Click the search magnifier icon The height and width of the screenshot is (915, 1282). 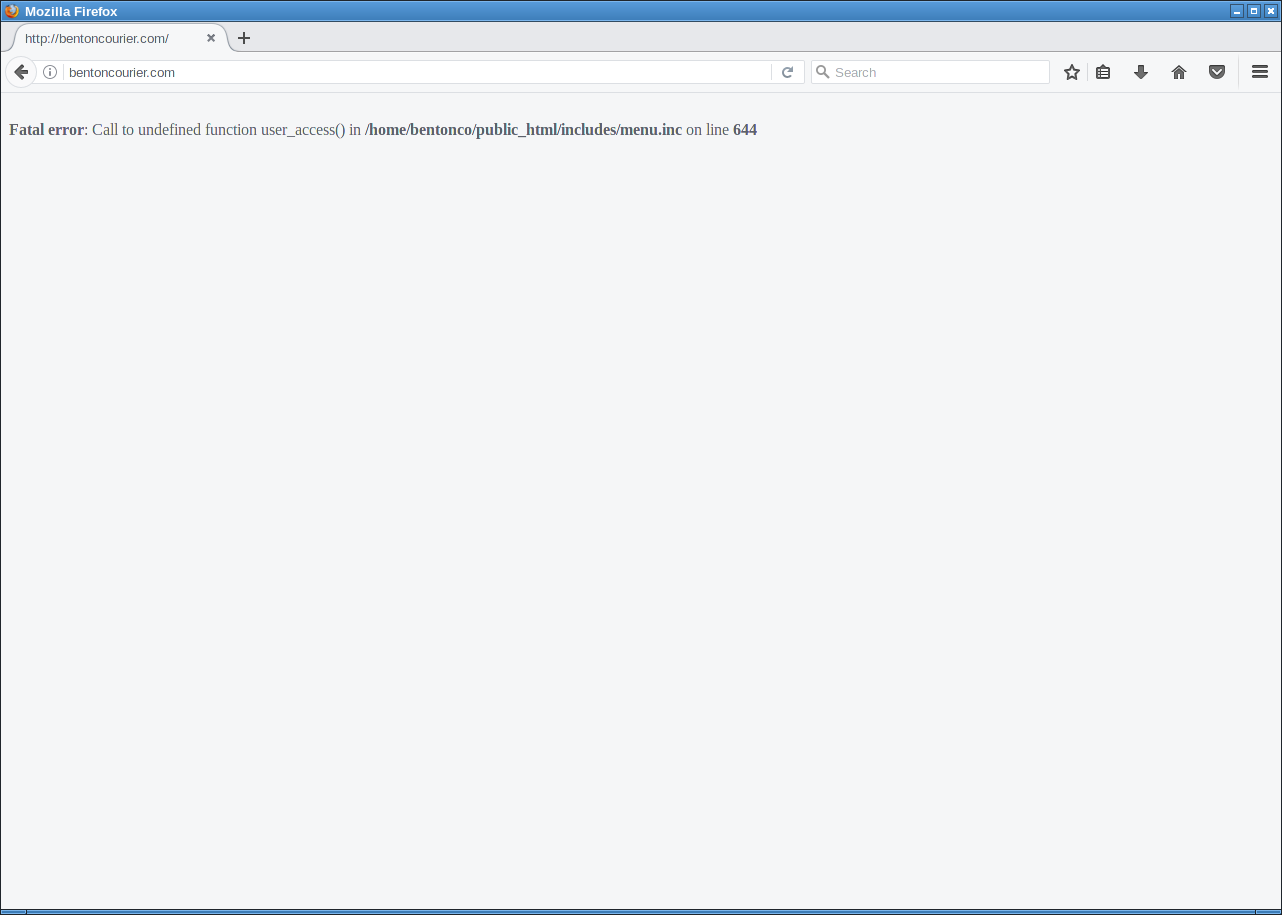[x=823, y=72]
